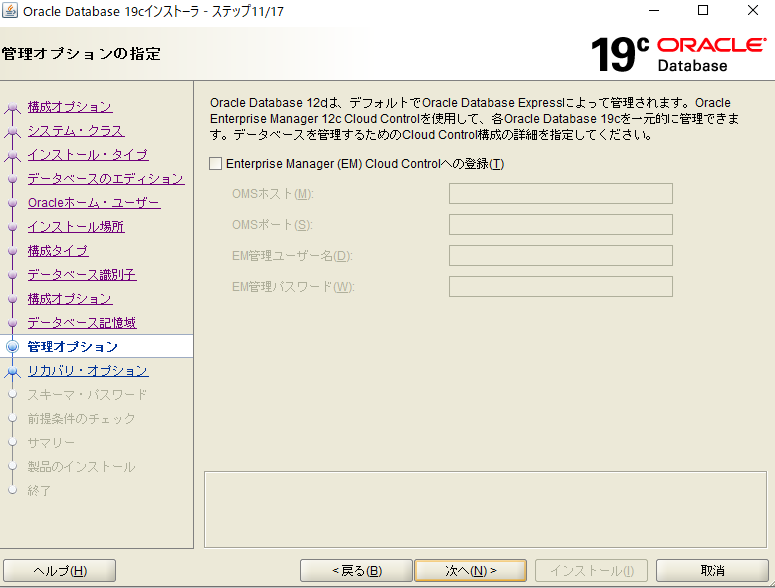The height and width of the screenshot is (588, 775).
Task: Open the Oracleホーム・ユーザー step
Action: pos(93,203)
